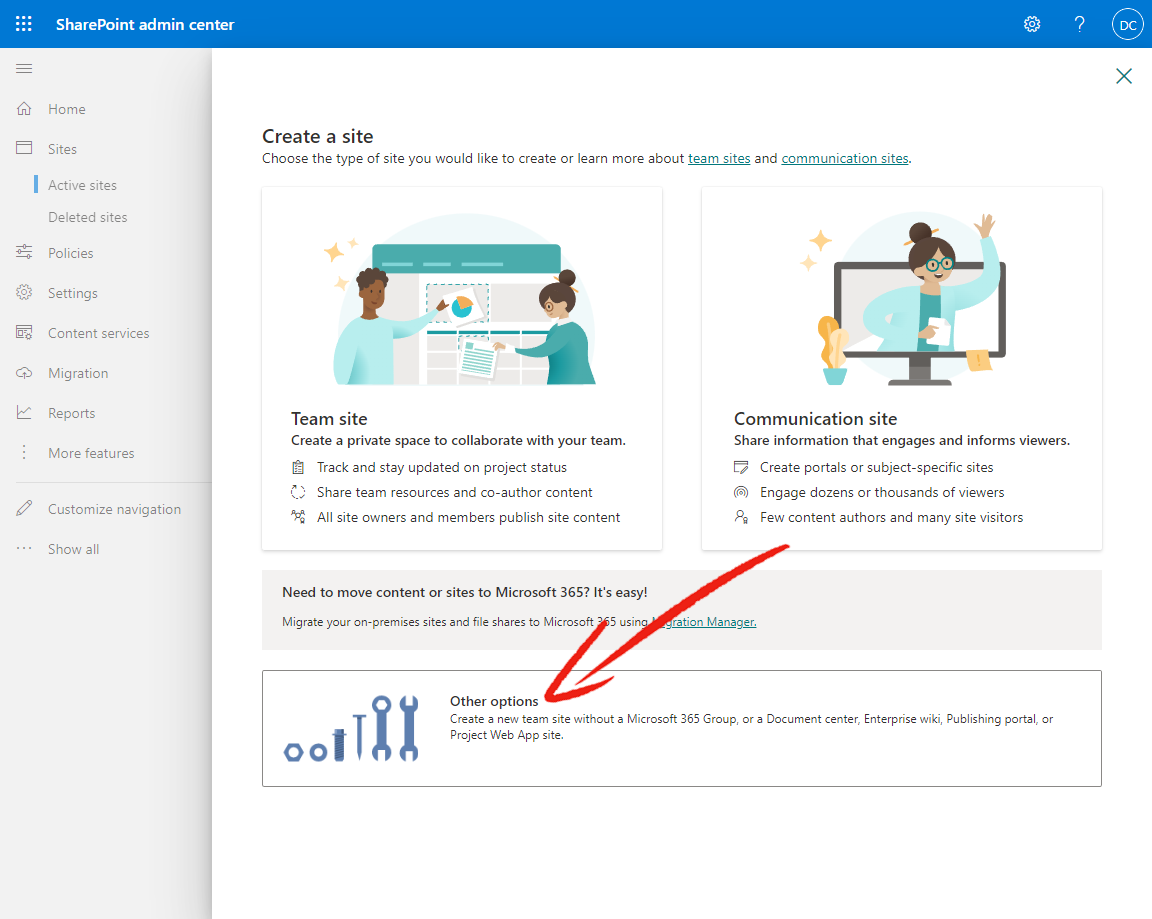The height and width of the screenshot is (919, 1152).
Task: Show all navigation items
Action: coord(73,549)
